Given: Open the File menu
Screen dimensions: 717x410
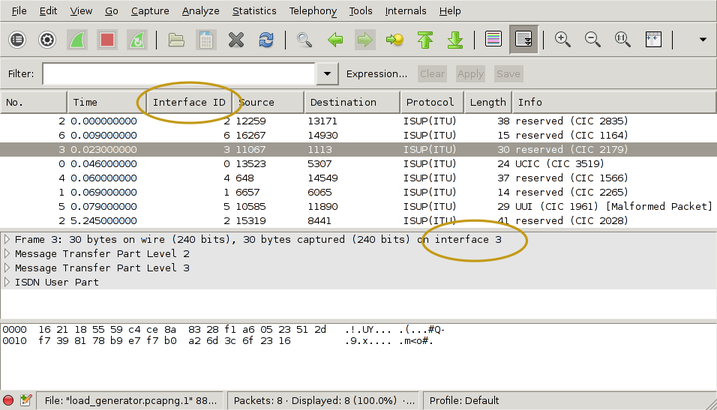Looking at the screenshot, I should [x=18, y=11].
